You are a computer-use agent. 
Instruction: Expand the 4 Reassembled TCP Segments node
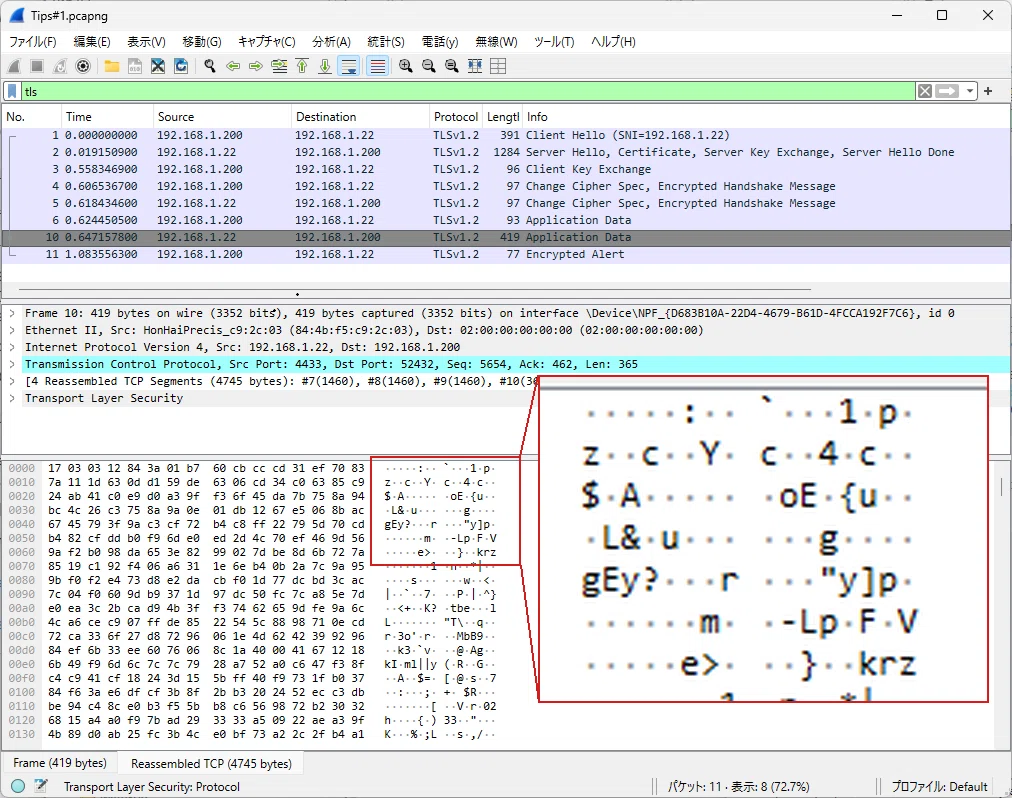(12, 381)
